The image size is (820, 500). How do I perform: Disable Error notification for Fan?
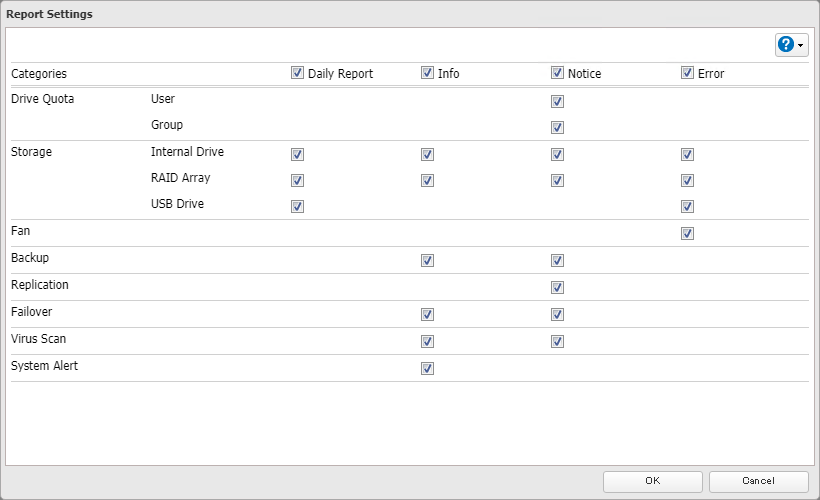687,234
